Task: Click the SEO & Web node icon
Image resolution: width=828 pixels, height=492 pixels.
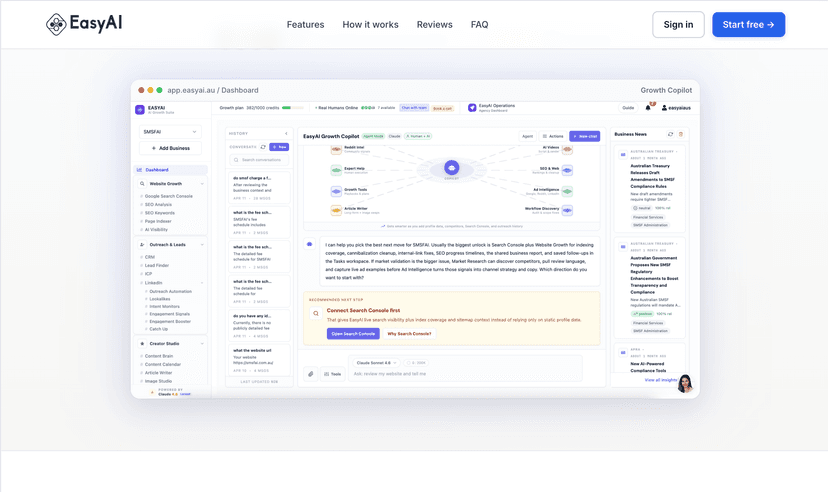Action: (567, 171)
